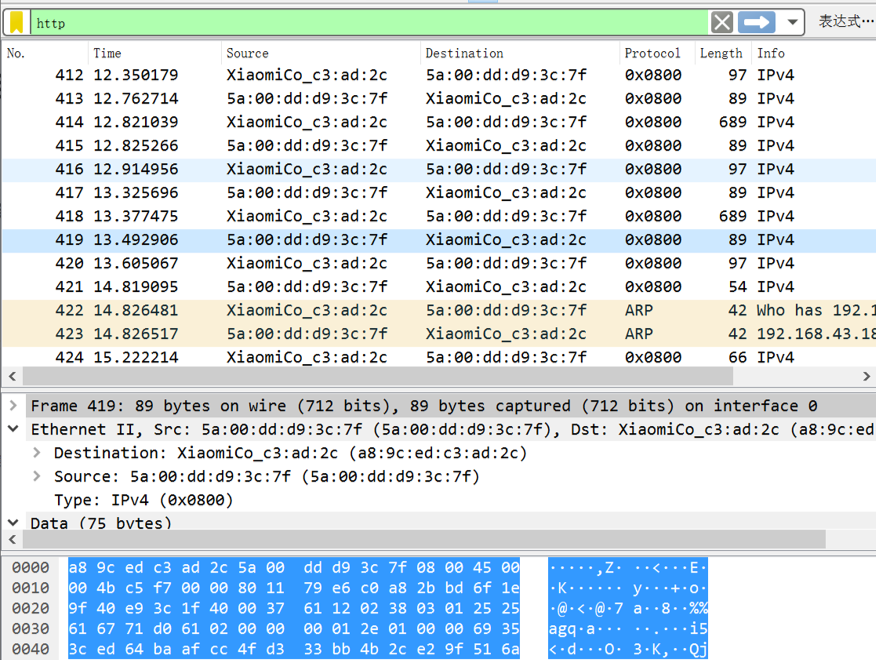
Task: Select ARP packet 423 reply row
Action: [439, 334]
